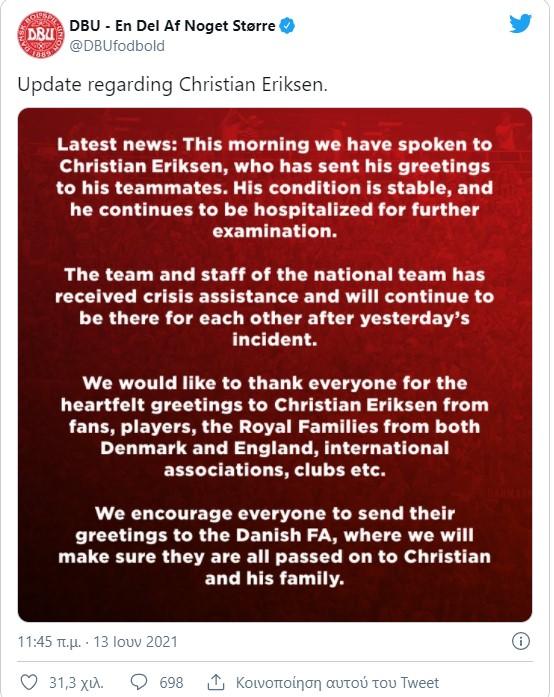The image size is (554, 697).
Task: Open the DBU - En Del Af Noget Større profile name
Action: pyautogui.click(x=172, y=26)
